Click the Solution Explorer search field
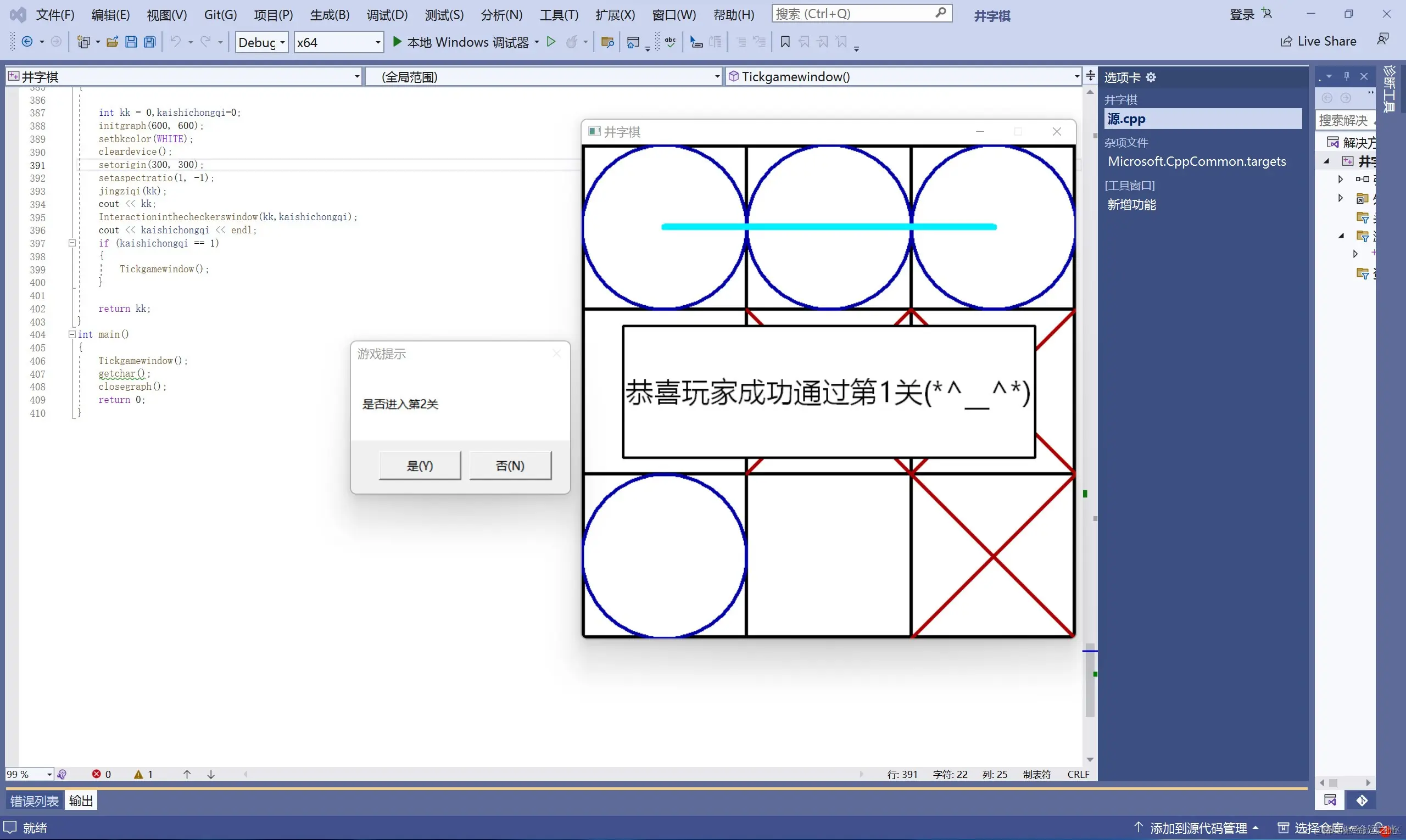The image size is (1406, 840). 1346,120
